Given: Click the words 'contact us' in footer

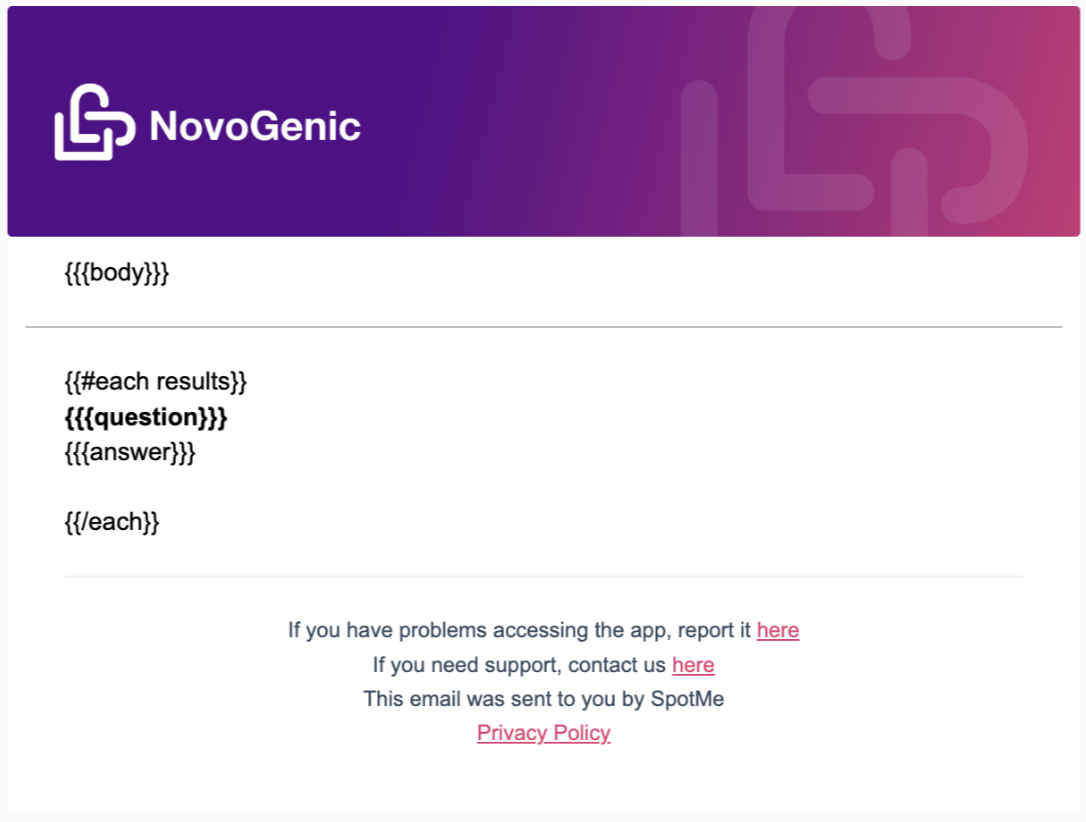Looking at the screenshot, I should [616, 665].
